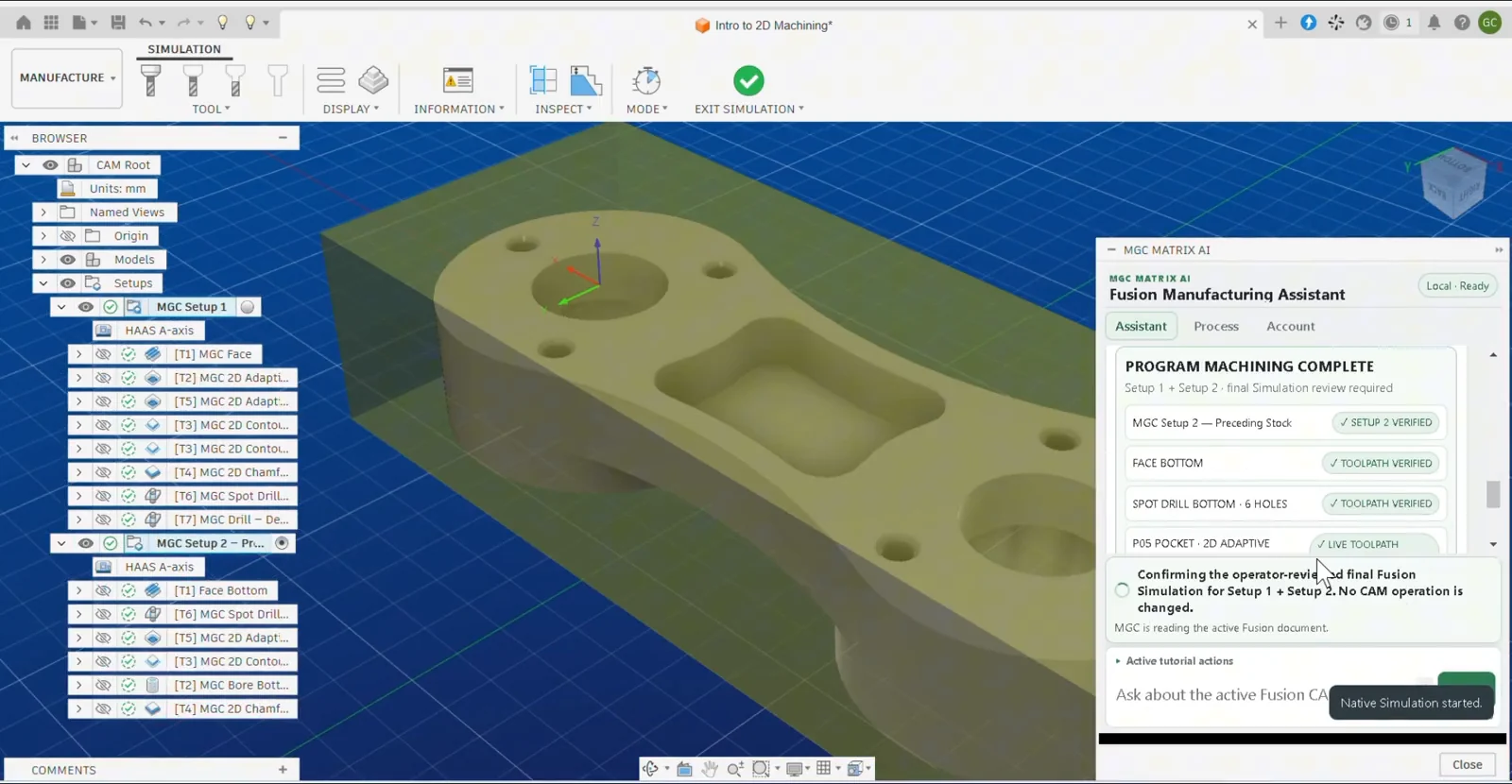The image size is (1512, 784).
Task: Click the ViewCube in the viewport
Action: 1453,182
